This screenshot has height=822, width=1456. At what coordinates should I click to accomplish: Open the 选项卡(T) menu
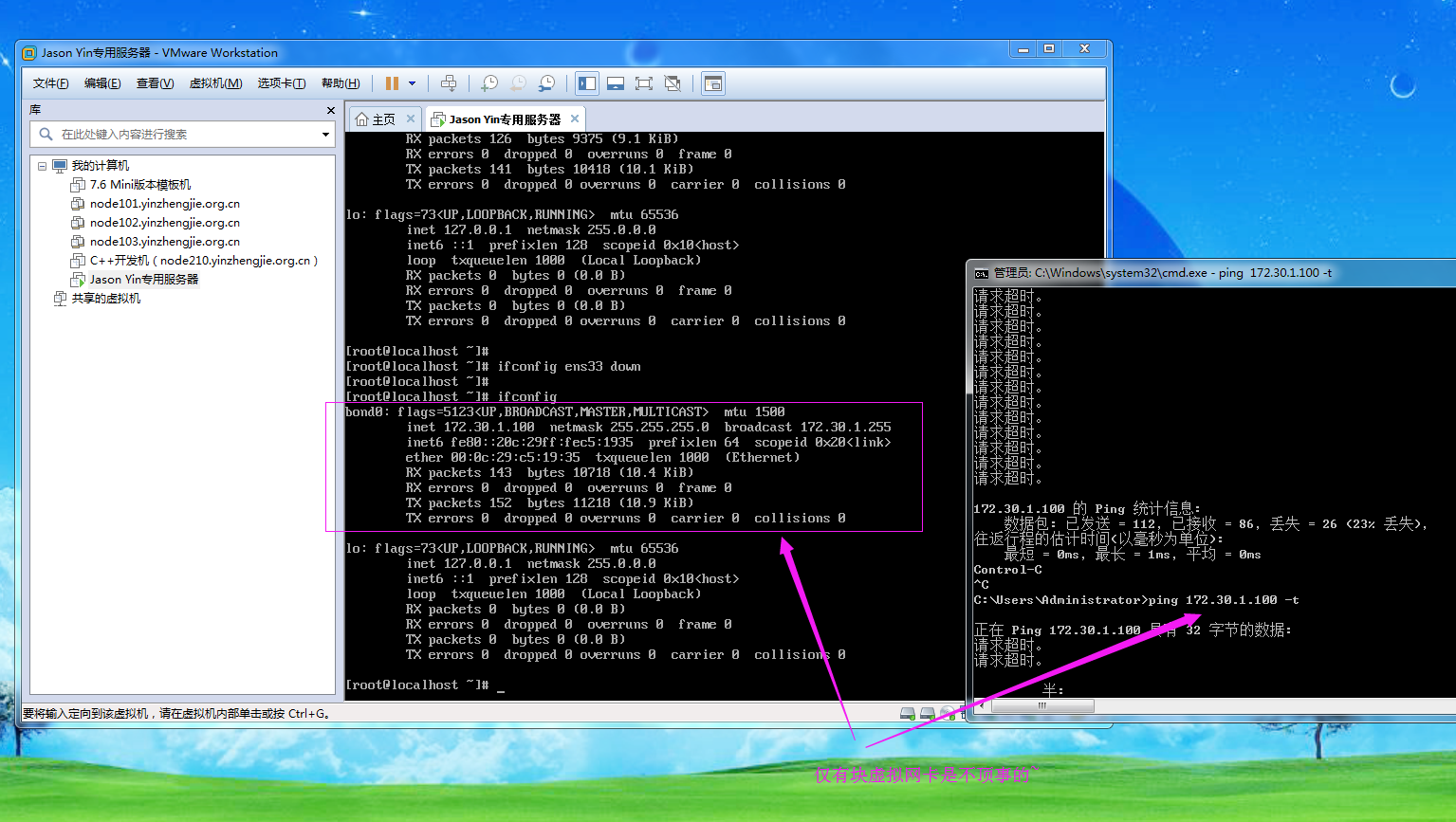[282, 83]
